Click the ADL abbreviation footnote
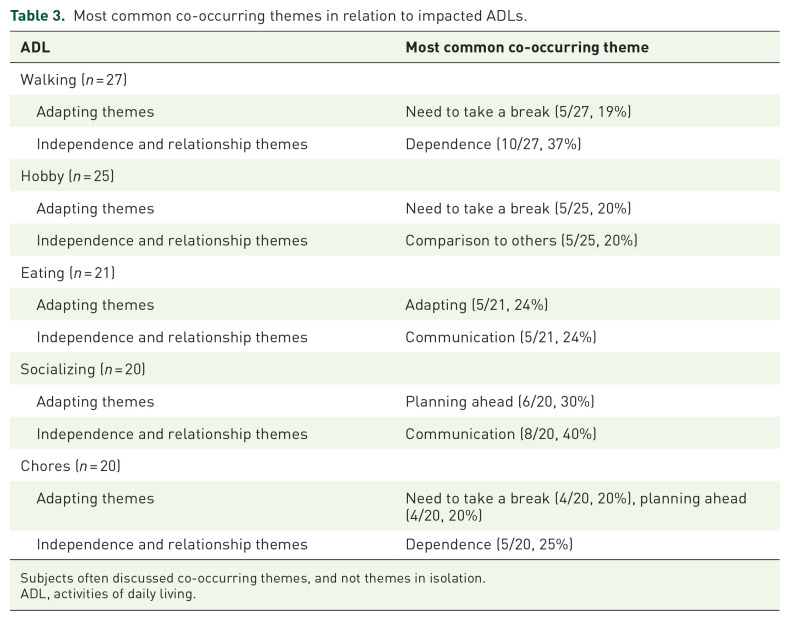Image resolution: width=790 pixels, height=621 pixels. 108,594
